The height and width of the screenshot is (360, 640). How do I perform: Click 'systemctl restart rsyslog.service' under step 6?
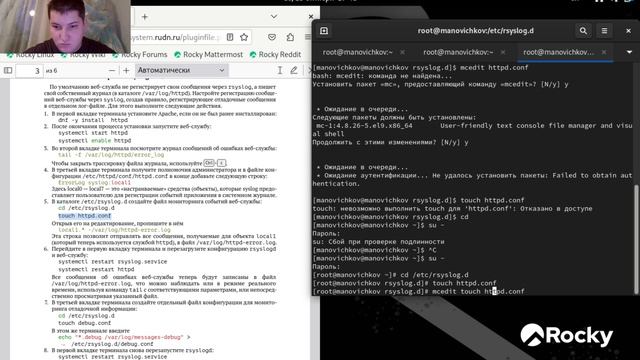click(113, 262)
